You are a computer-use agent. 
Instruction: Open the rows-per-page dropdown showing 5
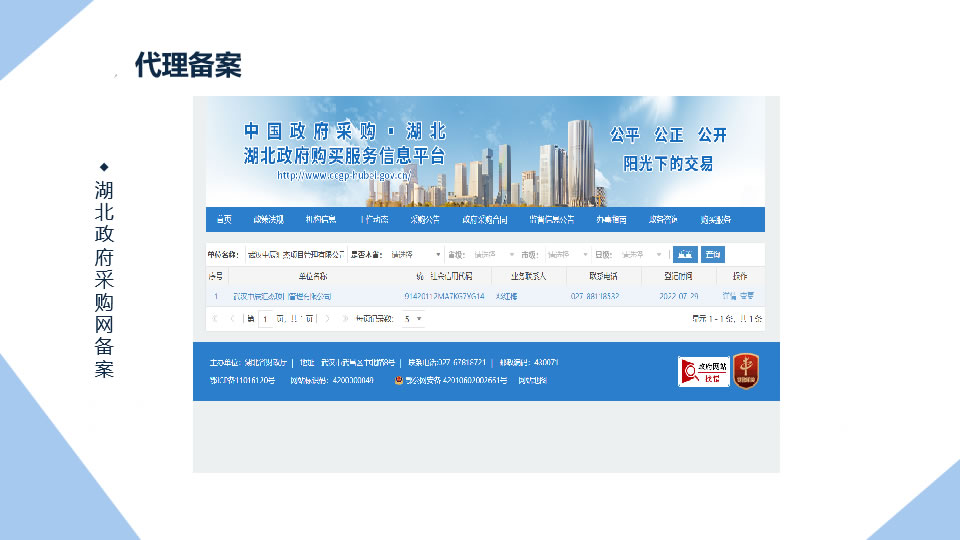(413, 318)
